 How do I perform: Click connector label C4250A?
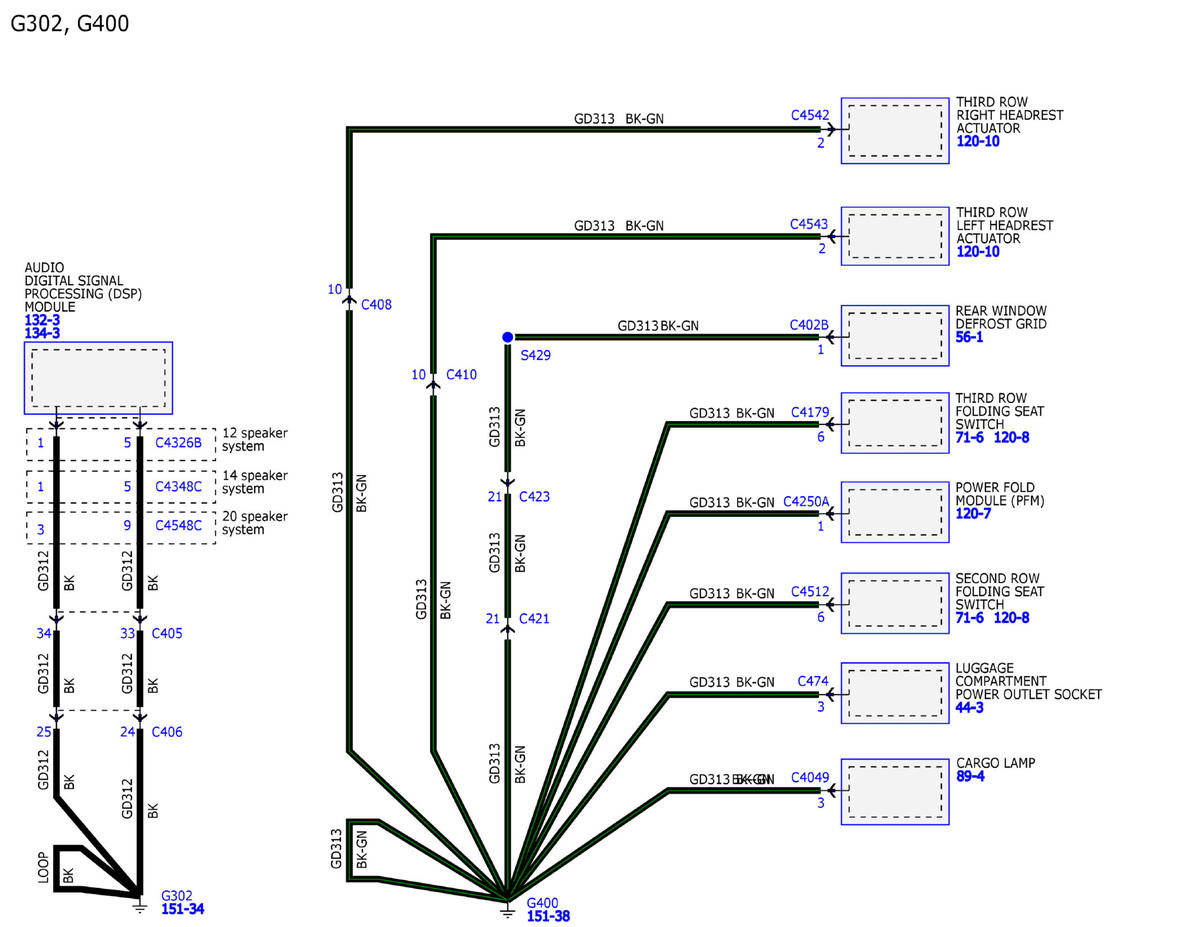tap(806, 500)
